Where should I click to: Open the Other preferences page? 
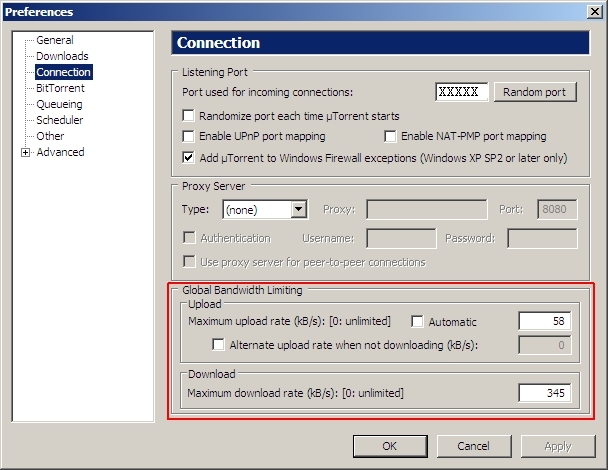click(50, 136)
